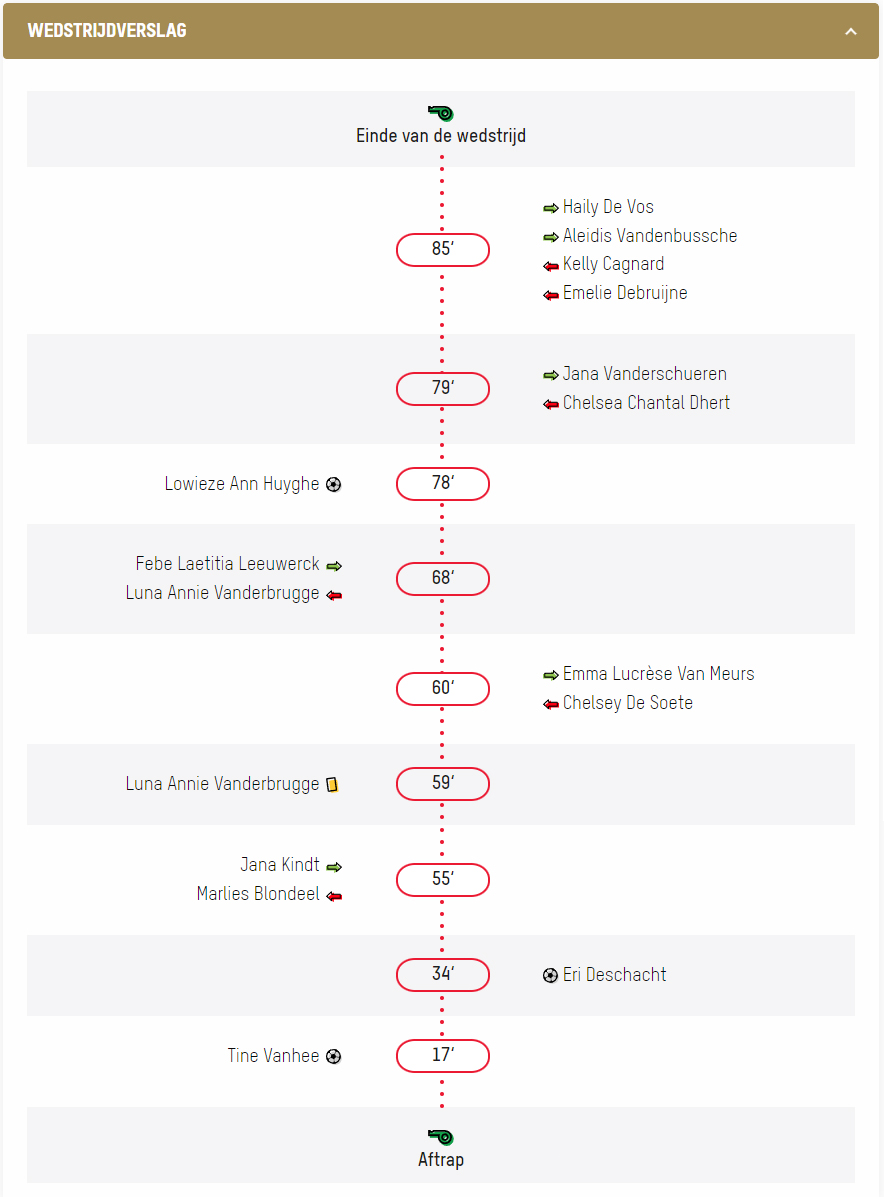Click the whistle icon above Einde van de wedstrijd
The width and height of the screenshot is (884, 1197).
click(440, 113)
